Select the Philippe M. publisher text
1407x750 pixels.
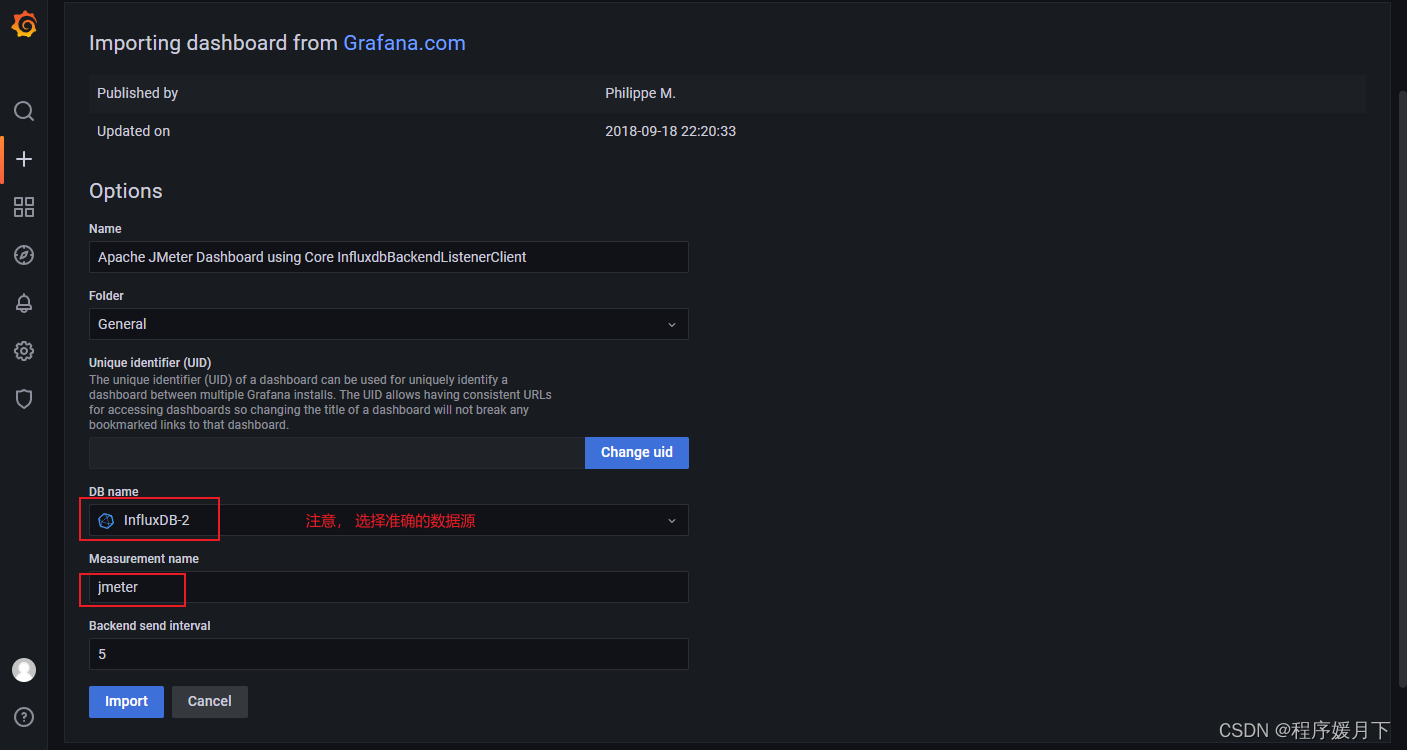[x=641, y=93]
